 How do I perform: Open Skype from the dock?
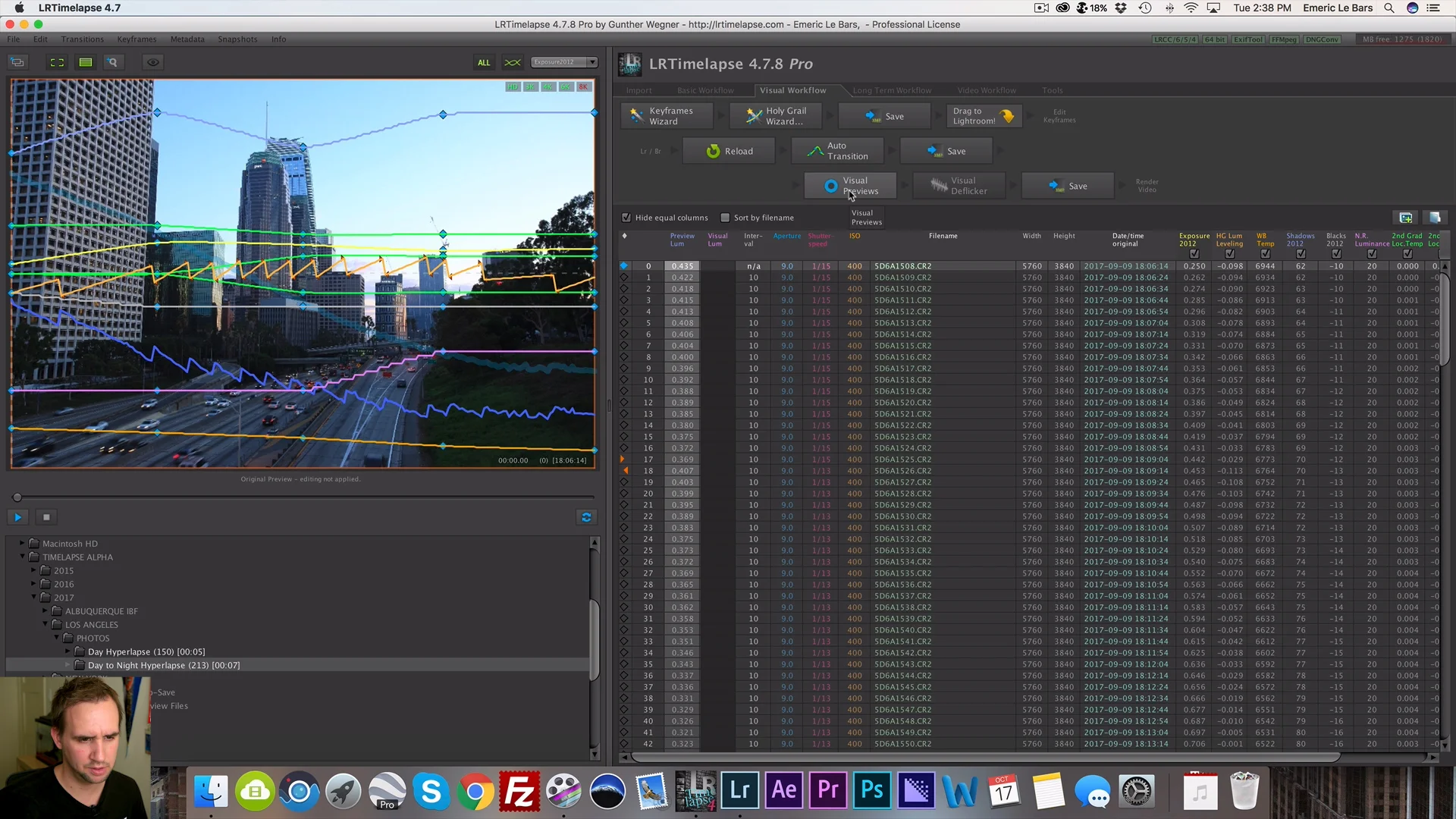[x=431, y=791]
